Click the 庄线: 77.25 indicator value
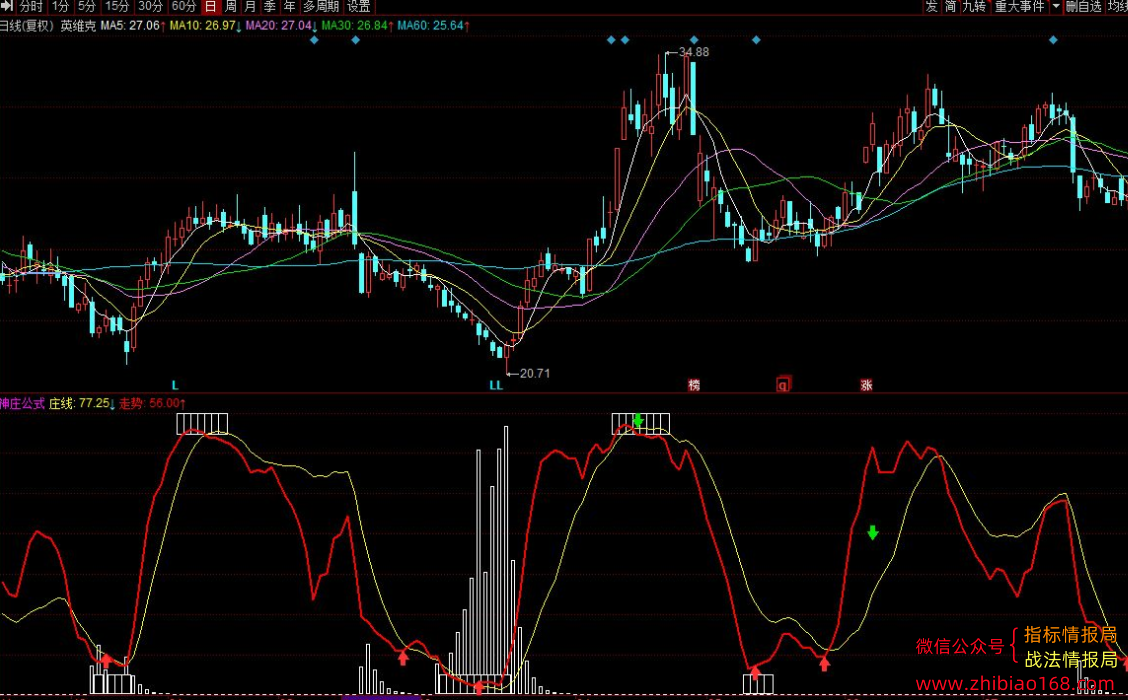This screenshot has width=1128, height=700. (80, 404)
